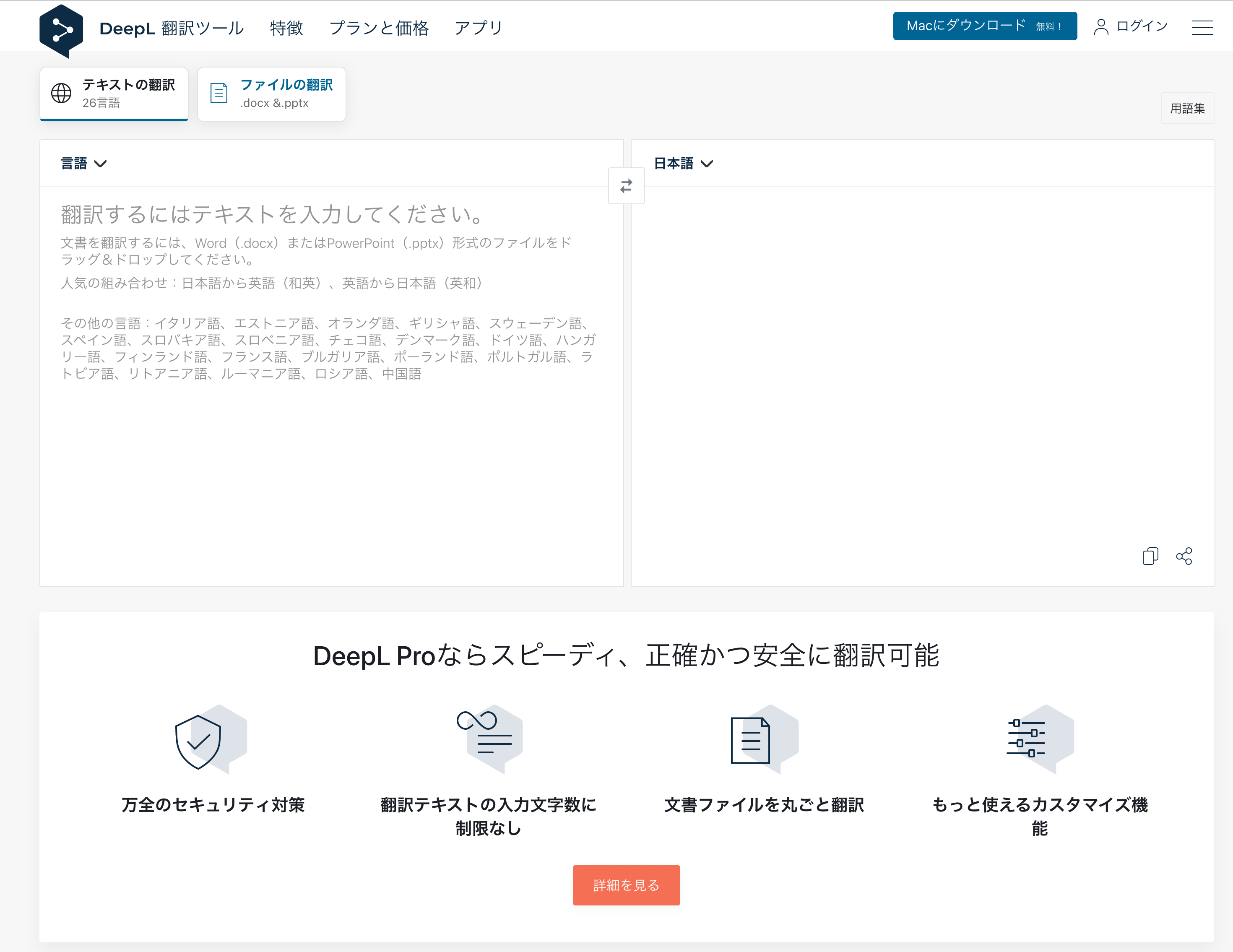This screenshot has width=1233, height=952.
Task: Click the その他の言語 language list text
Action: pos(328,349)
